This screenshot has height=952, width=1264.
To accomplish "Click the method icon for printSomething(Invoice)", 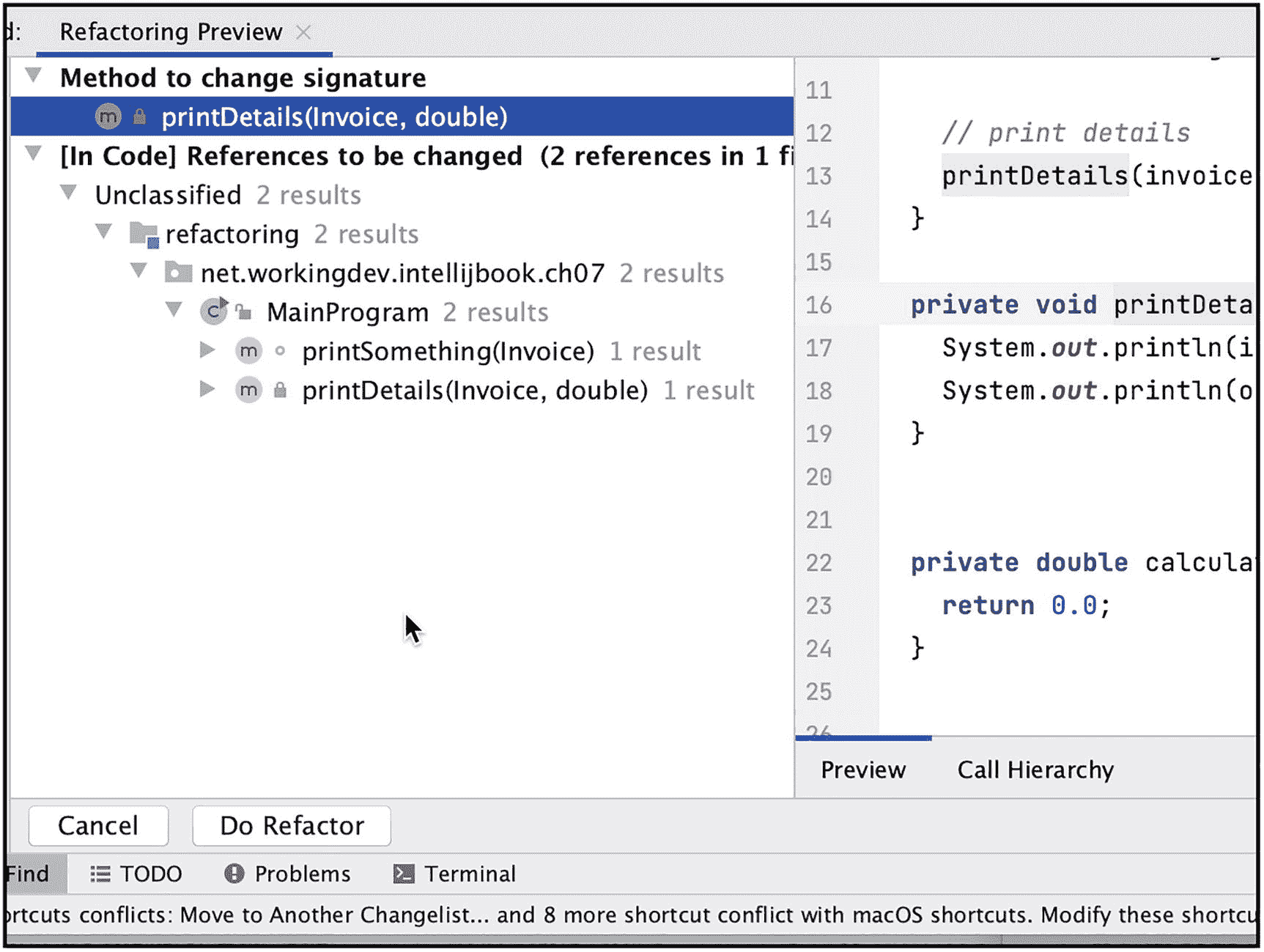I will coord(249,351).
